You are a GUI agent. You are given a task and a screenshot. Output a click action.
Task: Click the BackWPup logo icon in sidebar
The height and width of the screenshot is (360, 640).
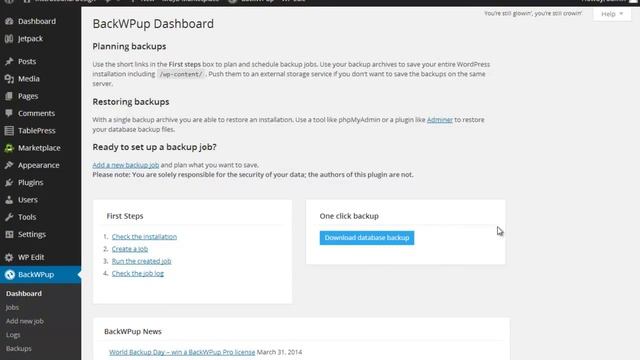(10, 275)
